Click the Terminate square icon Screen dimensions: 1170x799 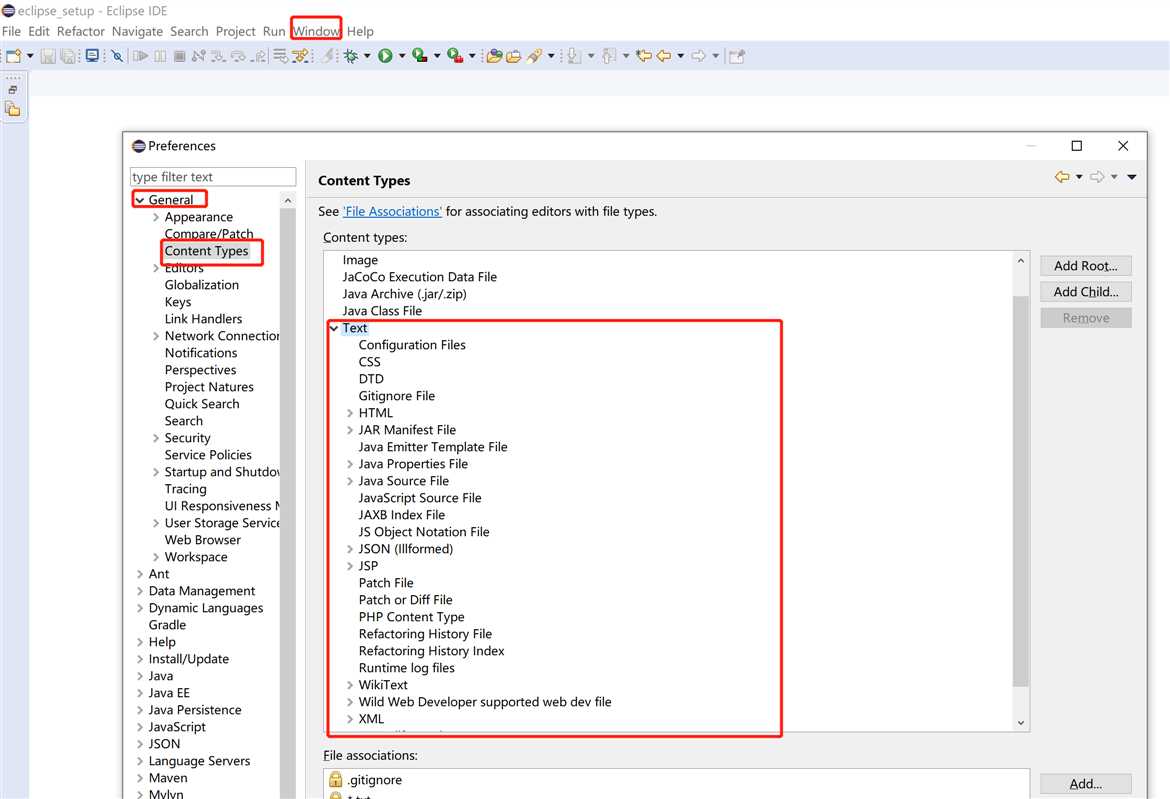point(179,56)
